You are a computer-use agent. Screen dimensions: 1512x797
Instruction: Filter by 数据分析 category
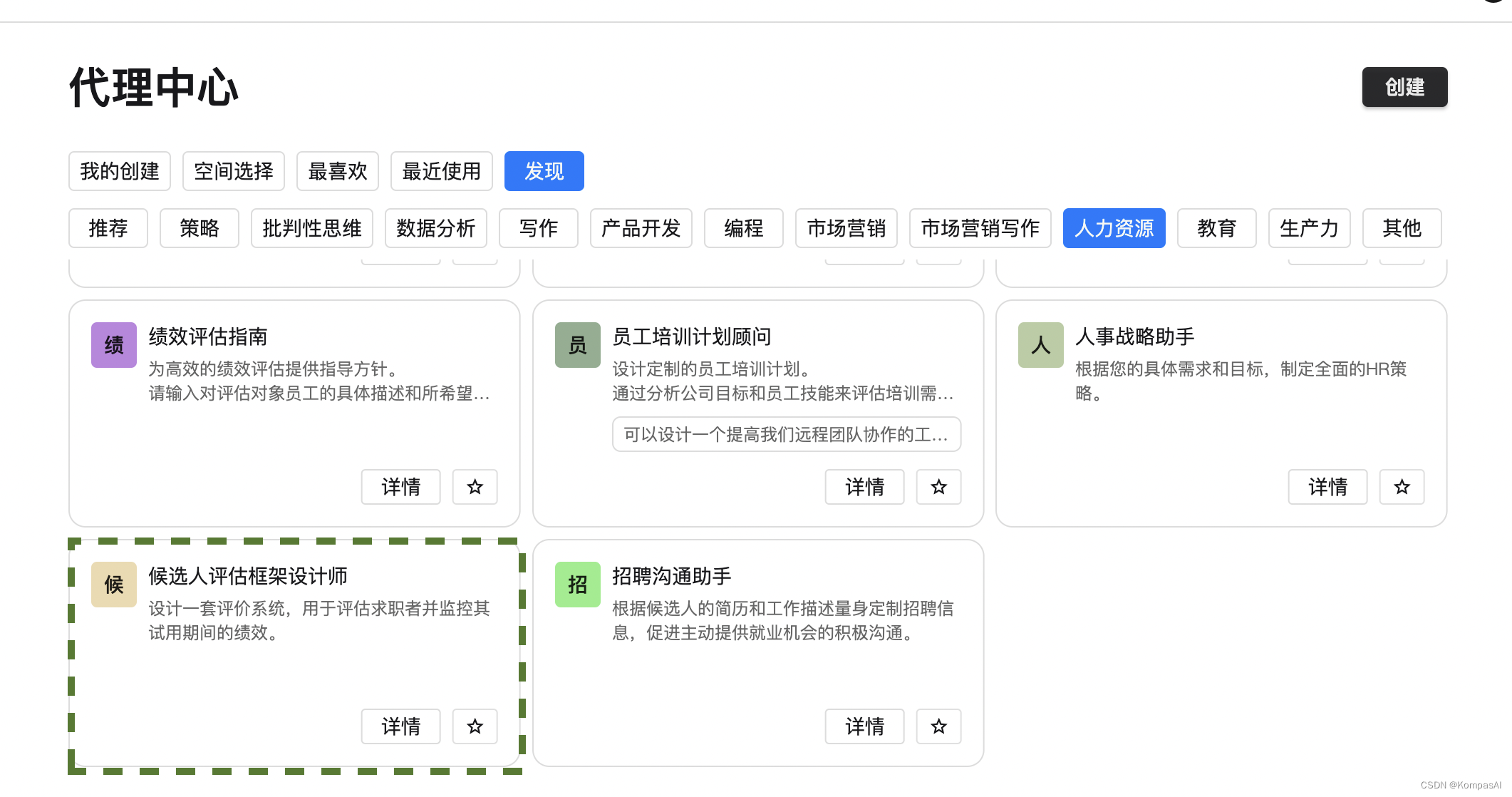click(x=435, y=228)
